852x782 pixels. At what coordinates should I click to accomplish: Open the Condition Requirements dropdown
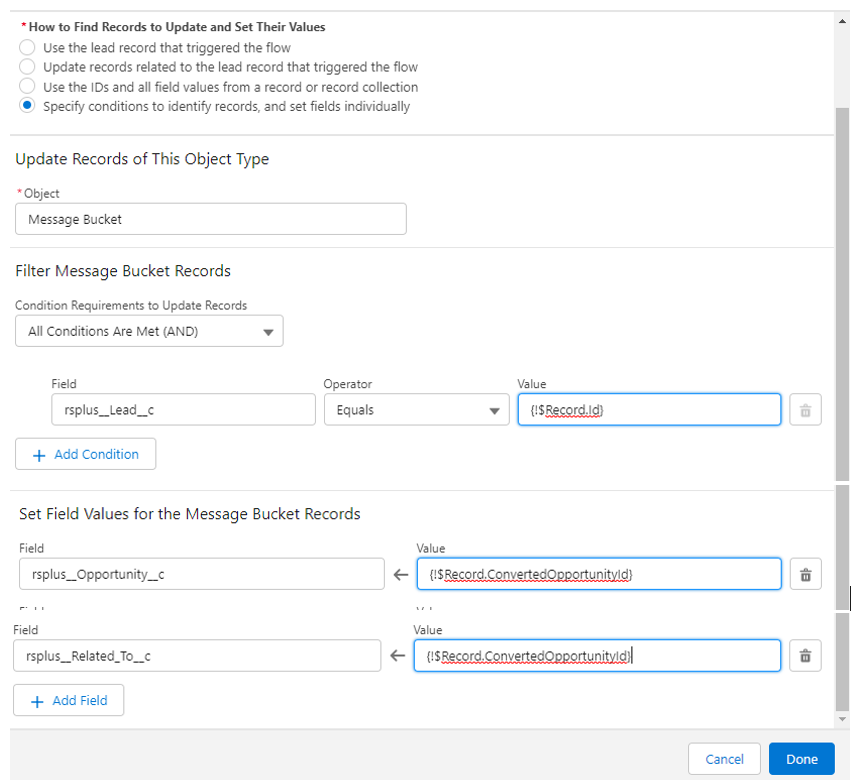pos(149,332)
